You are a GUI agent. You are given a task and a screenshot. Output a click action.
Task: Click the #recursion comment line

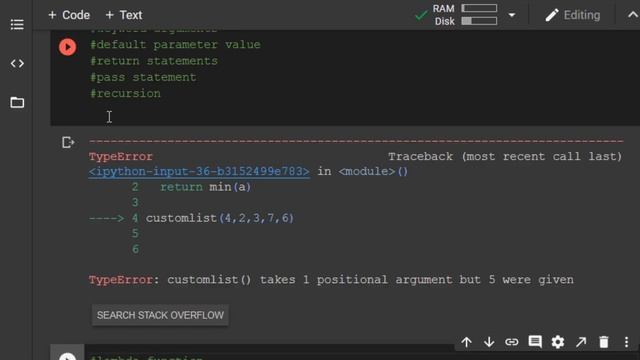[x=125, y=93]
